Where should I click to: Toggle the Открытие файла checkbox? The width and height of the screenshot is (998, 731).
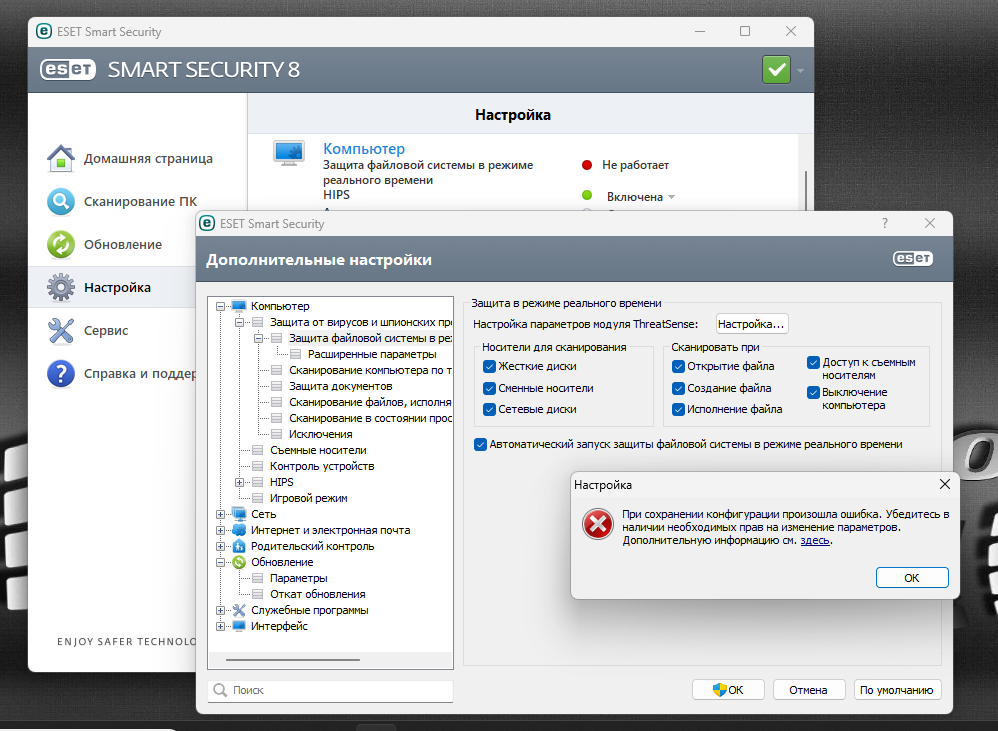pos(679,366)
